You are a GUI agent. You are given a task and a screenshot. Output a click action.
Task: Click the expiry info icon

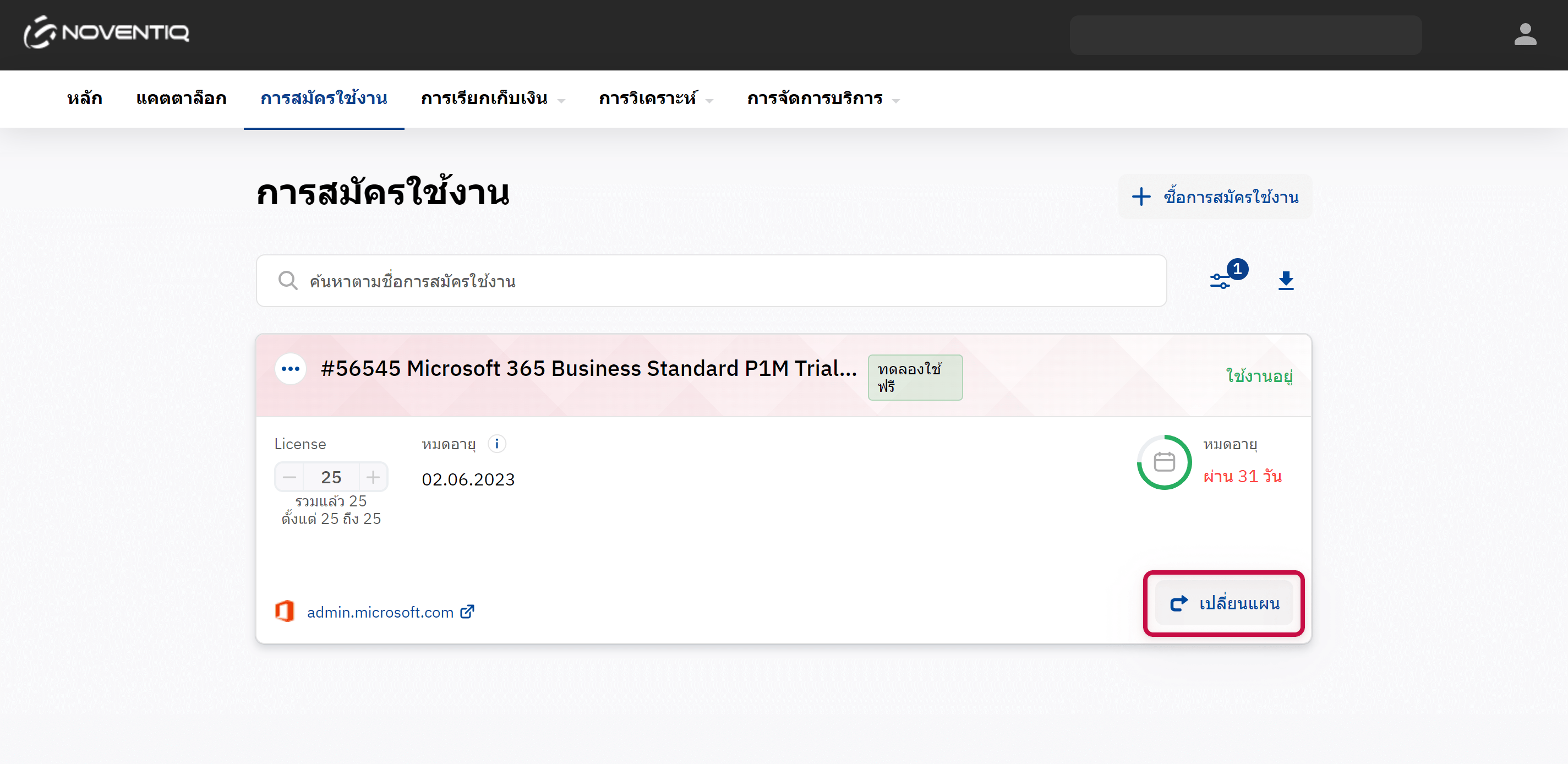click(496, 444)
